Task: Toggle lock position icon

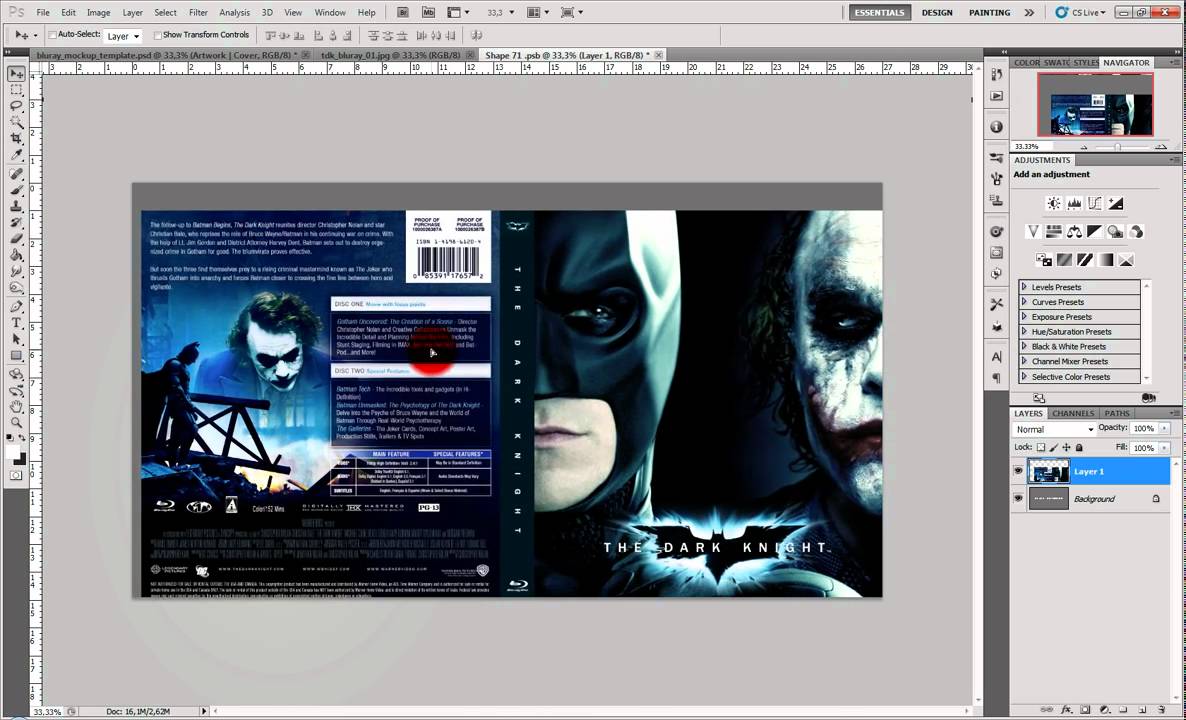Action: [1066, 448]
